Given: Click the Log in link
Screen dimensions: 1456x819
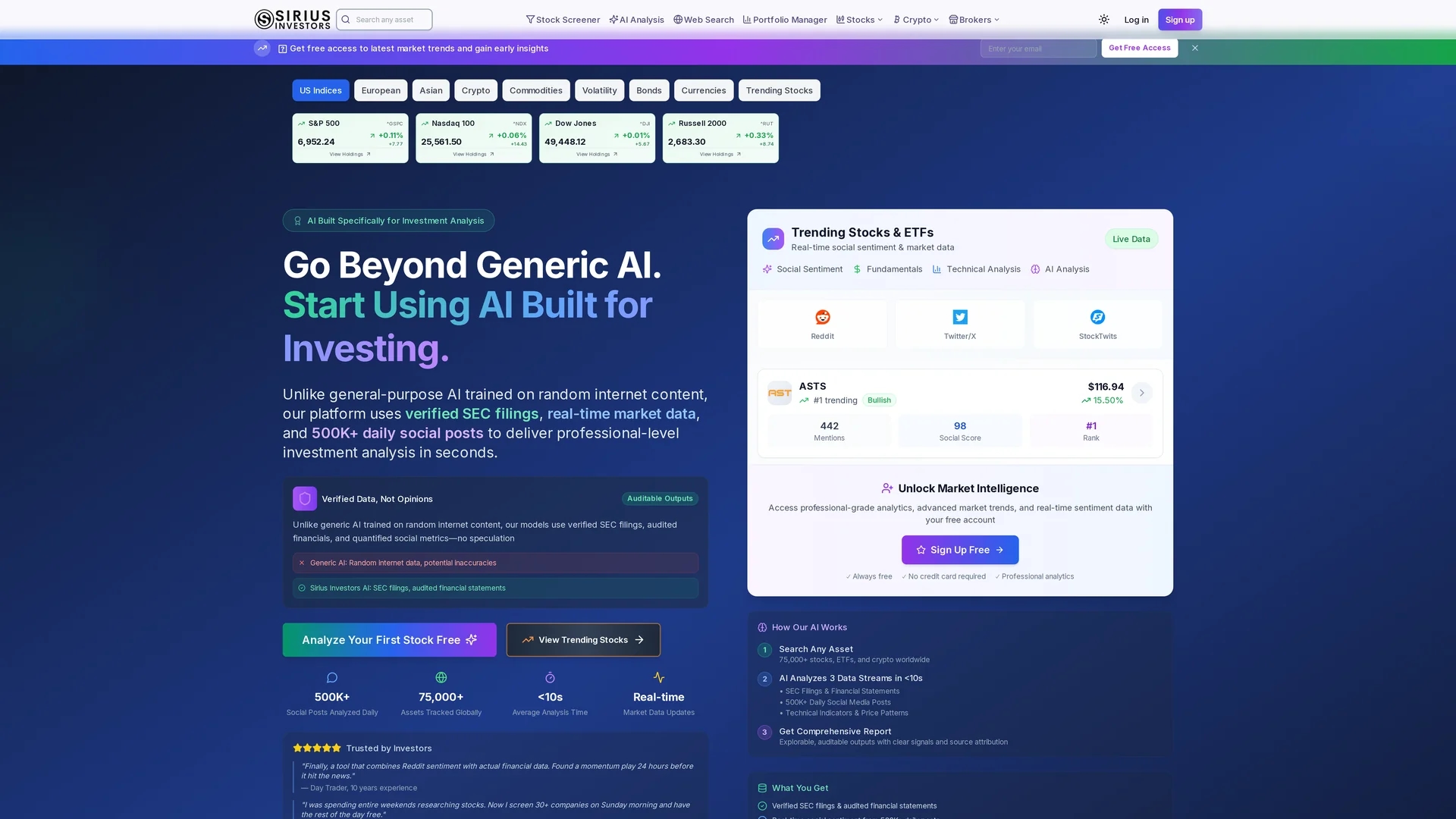Looking at the screenshot, I should [x=1136, y=20].
